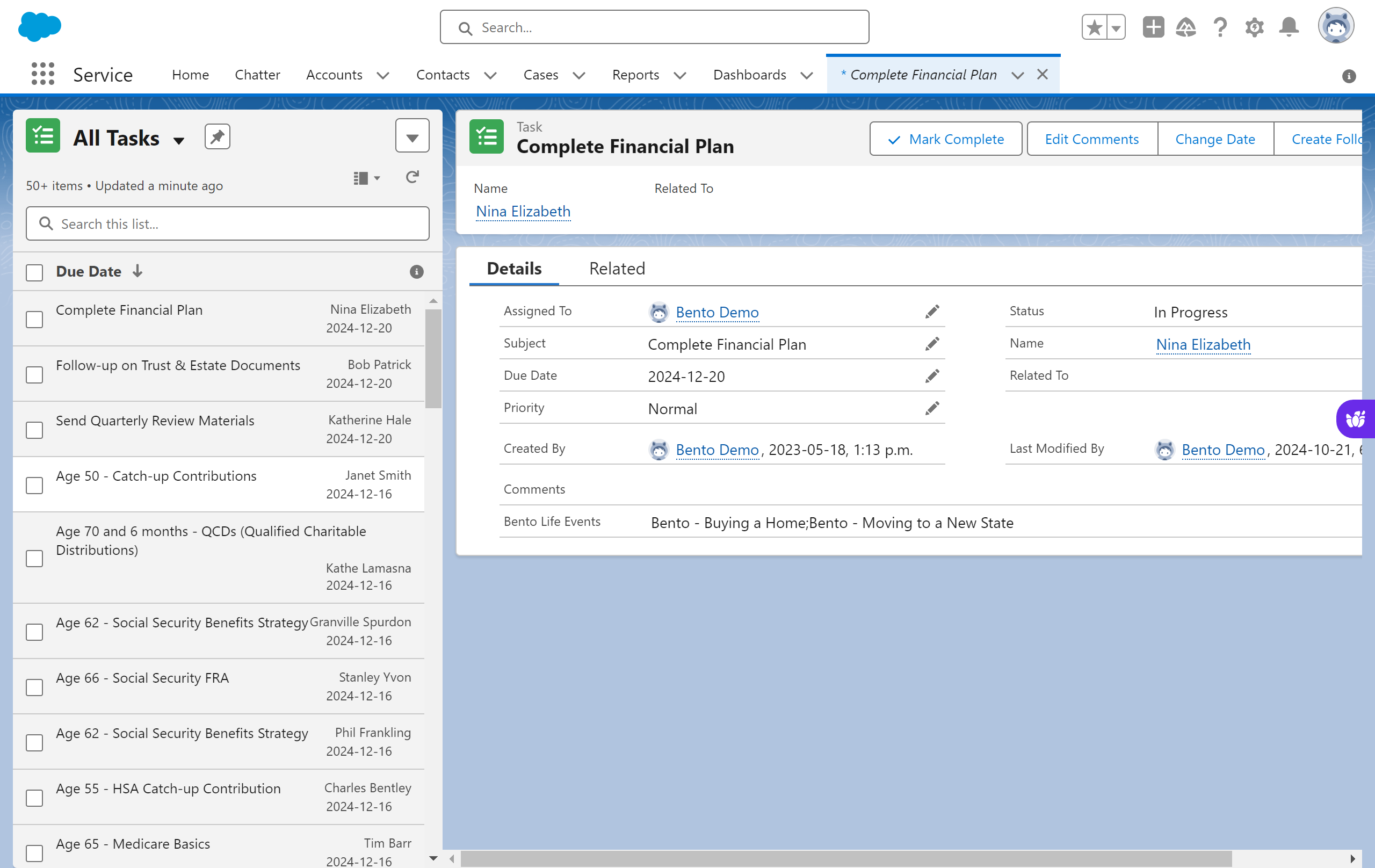Open the Nina Elizabeth name link
1375x868 pixels.
tap(523, 211)
